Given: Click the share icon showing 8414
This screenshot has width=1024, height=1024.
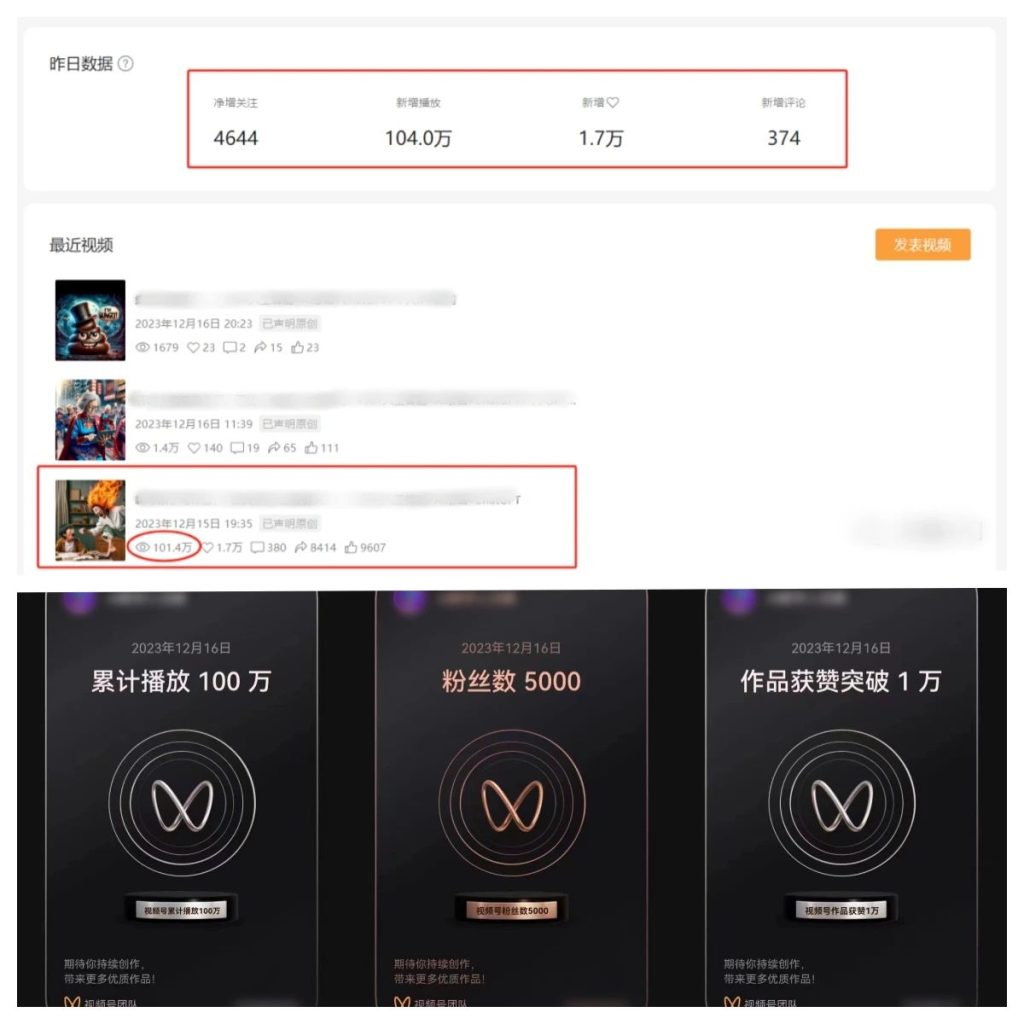Looking at the screenshot, I should (x=301, y=547).
